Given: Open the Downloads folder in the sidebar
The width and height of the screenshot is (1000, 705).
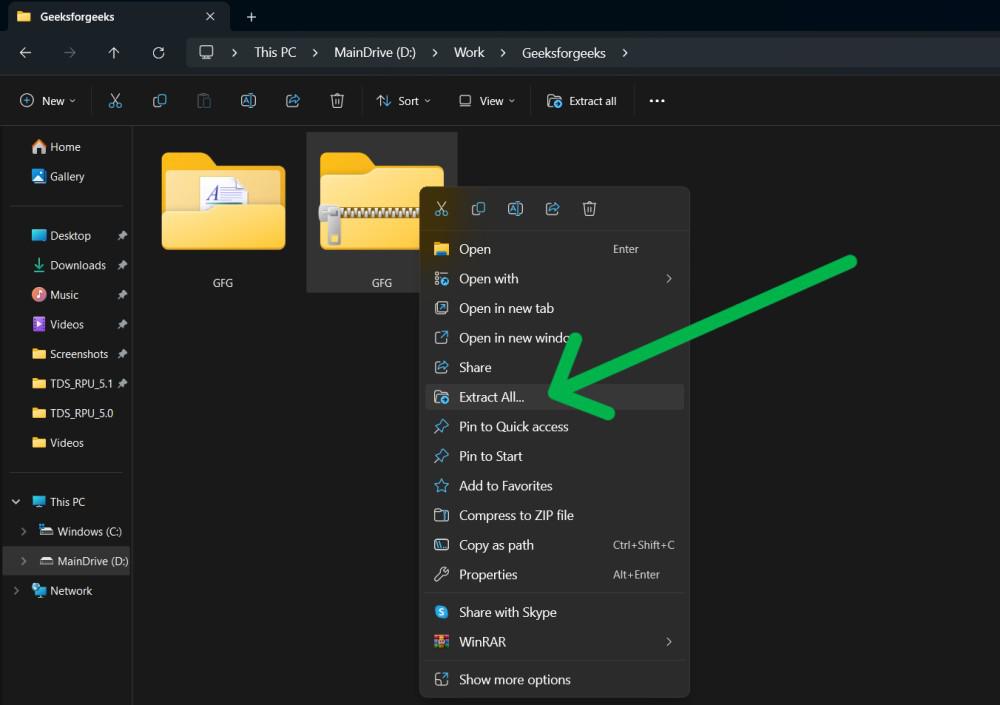Looking at the screenshot, I should [78, 265].
